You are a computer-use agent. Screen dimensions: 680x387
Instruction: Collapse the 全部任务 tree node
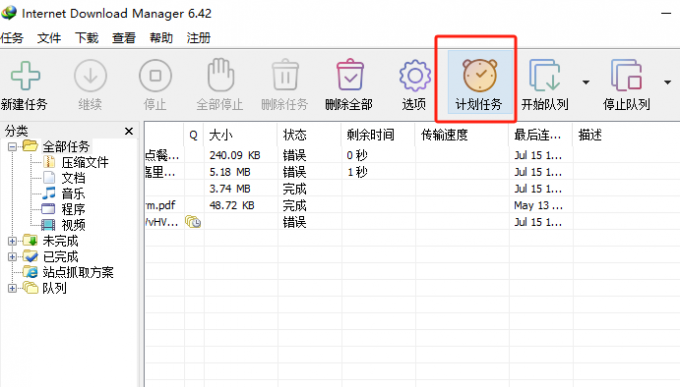pos(13,147)
